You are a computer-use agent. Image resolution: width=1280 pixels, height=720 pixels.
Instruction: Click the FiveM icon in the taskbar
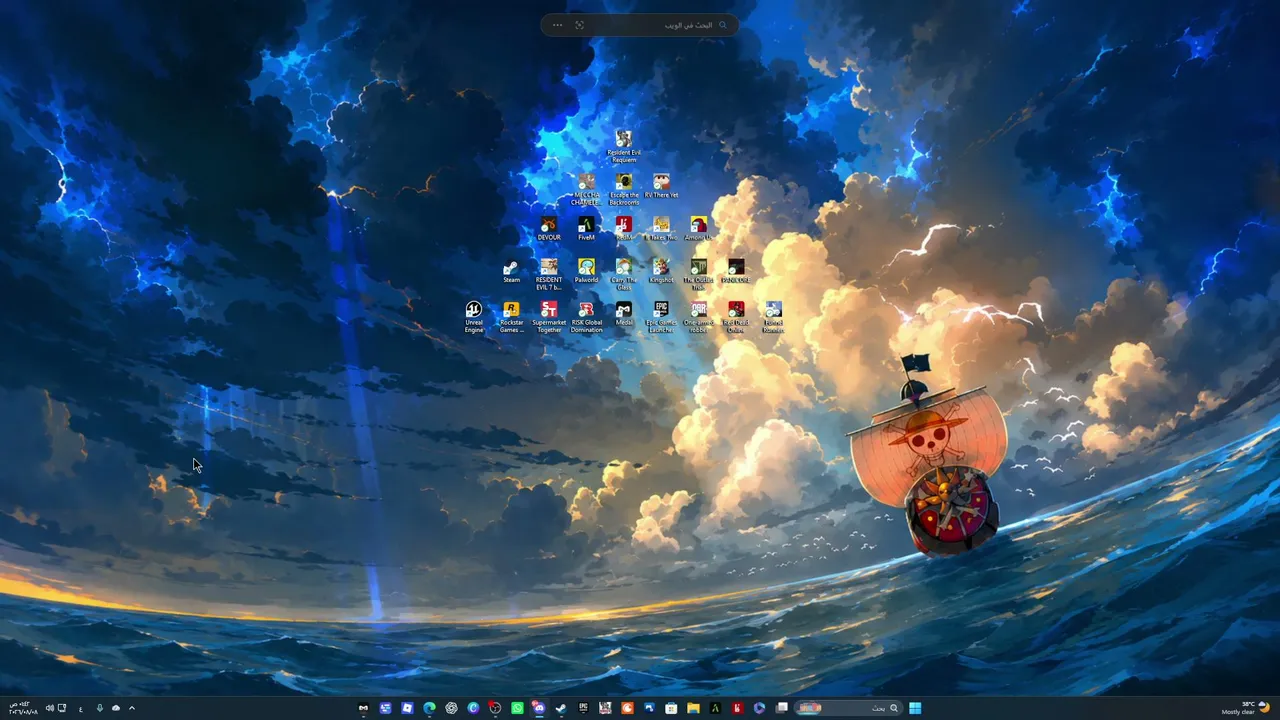tap(715, 708)
